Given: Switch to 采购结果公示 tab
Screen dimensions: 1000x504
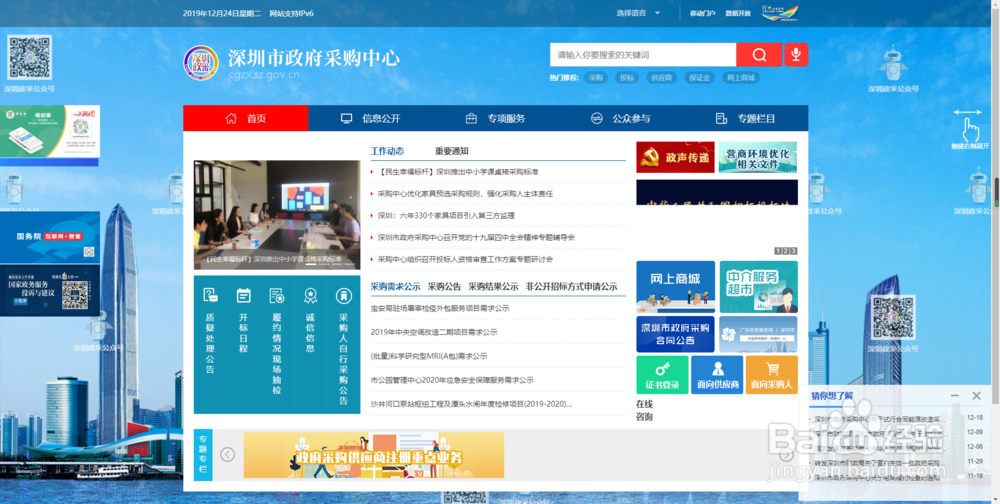Looking at the screenshot, I should (x=493, y=286).
